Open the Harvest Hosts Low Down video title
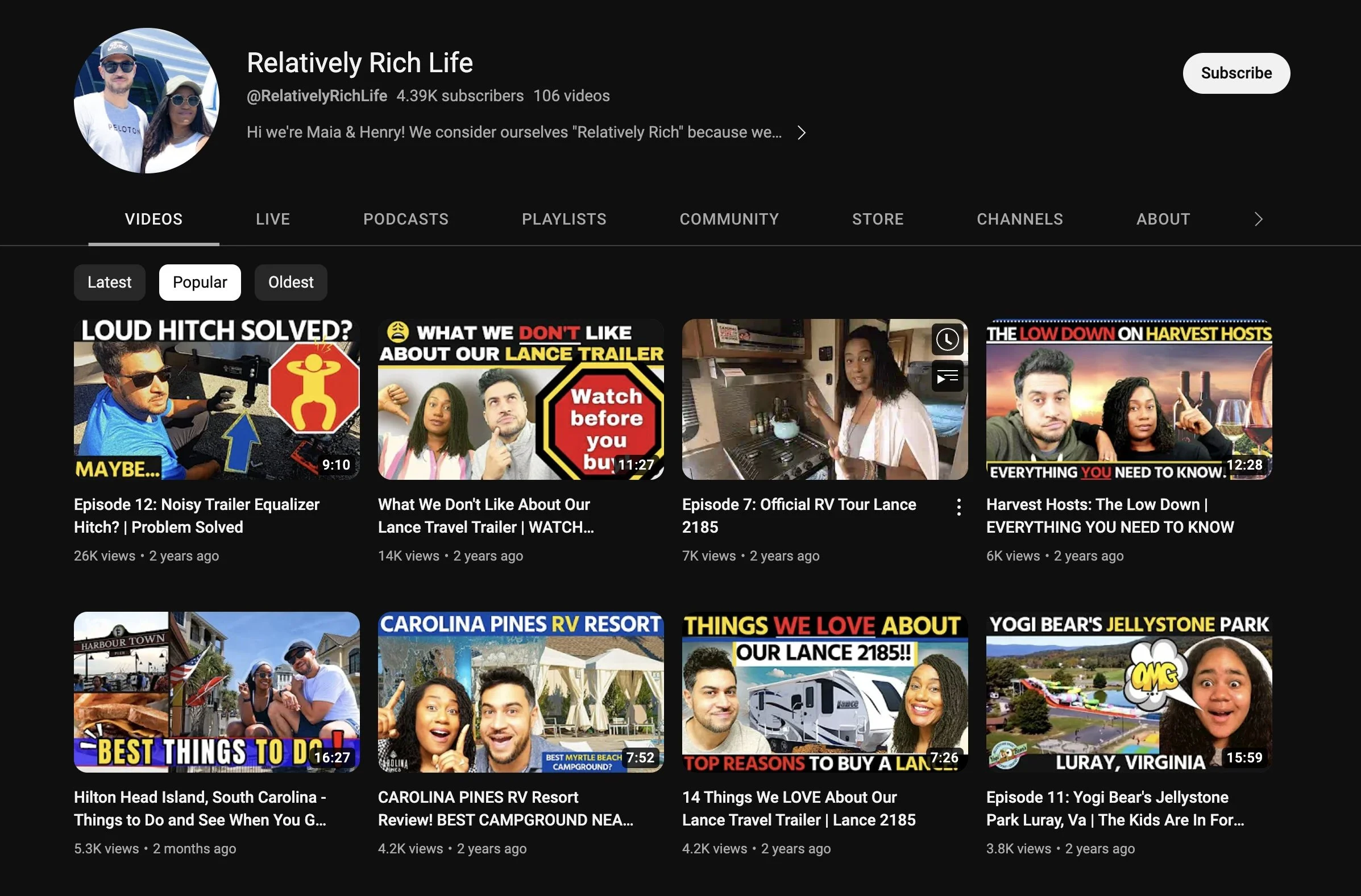This screenshot has width=1361, height=896. [1109, 516]
